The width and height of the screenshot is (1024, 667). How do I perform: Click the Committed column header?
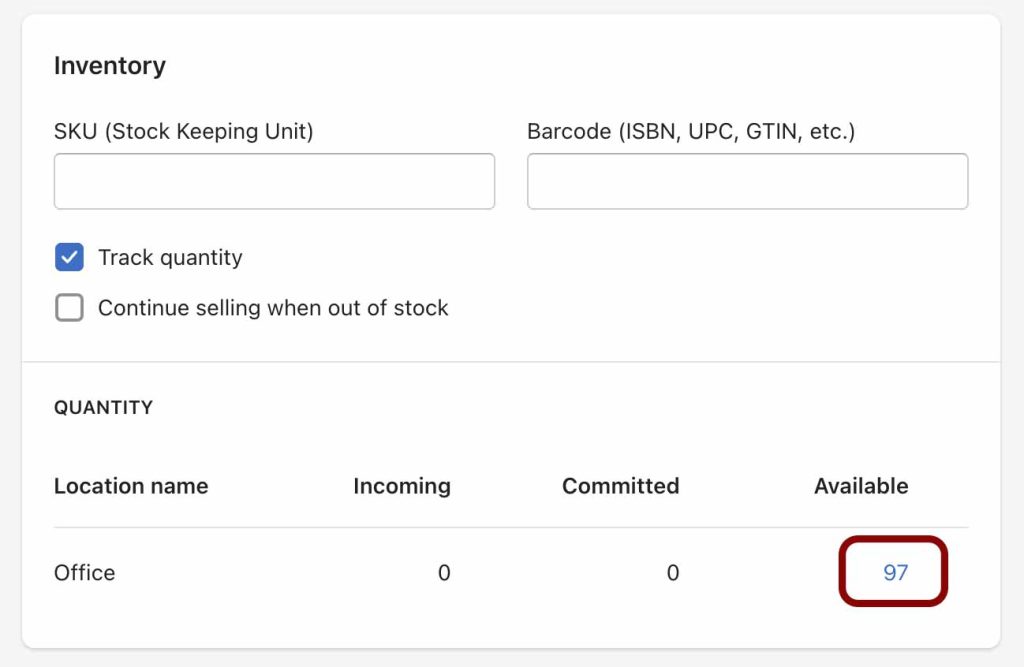(621, 486)
